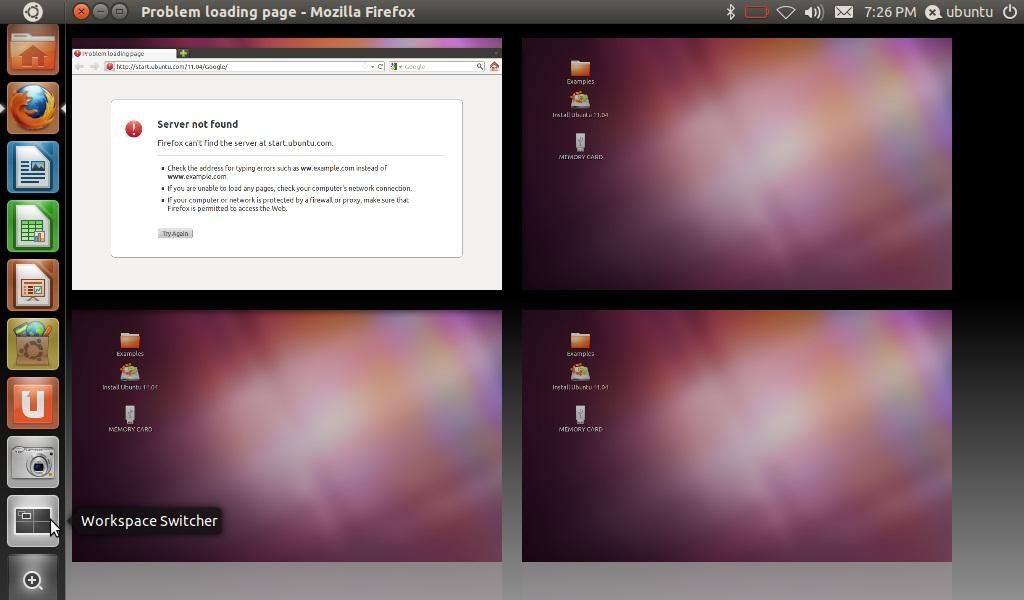Start LibreOffice Impress from the launcher
Viewport: 1024px width, 600px height.
point(33,285)
